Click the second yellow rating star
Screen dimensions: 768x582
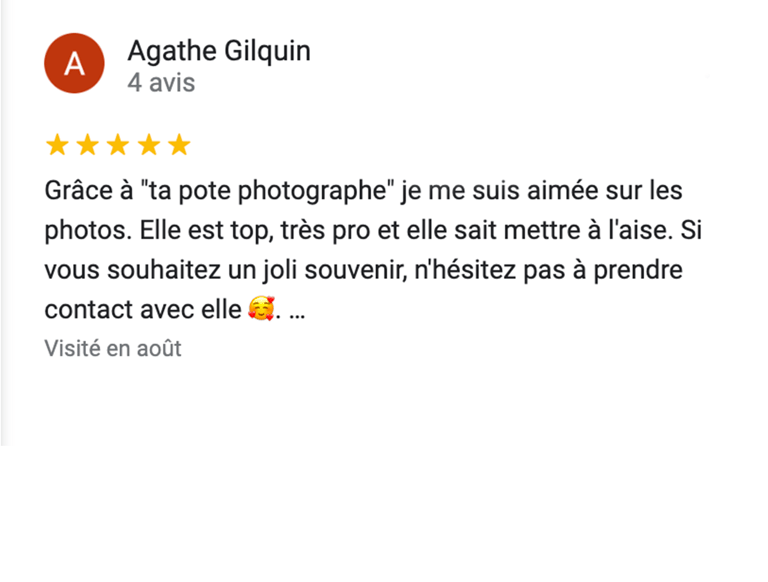tap(88, 145)
